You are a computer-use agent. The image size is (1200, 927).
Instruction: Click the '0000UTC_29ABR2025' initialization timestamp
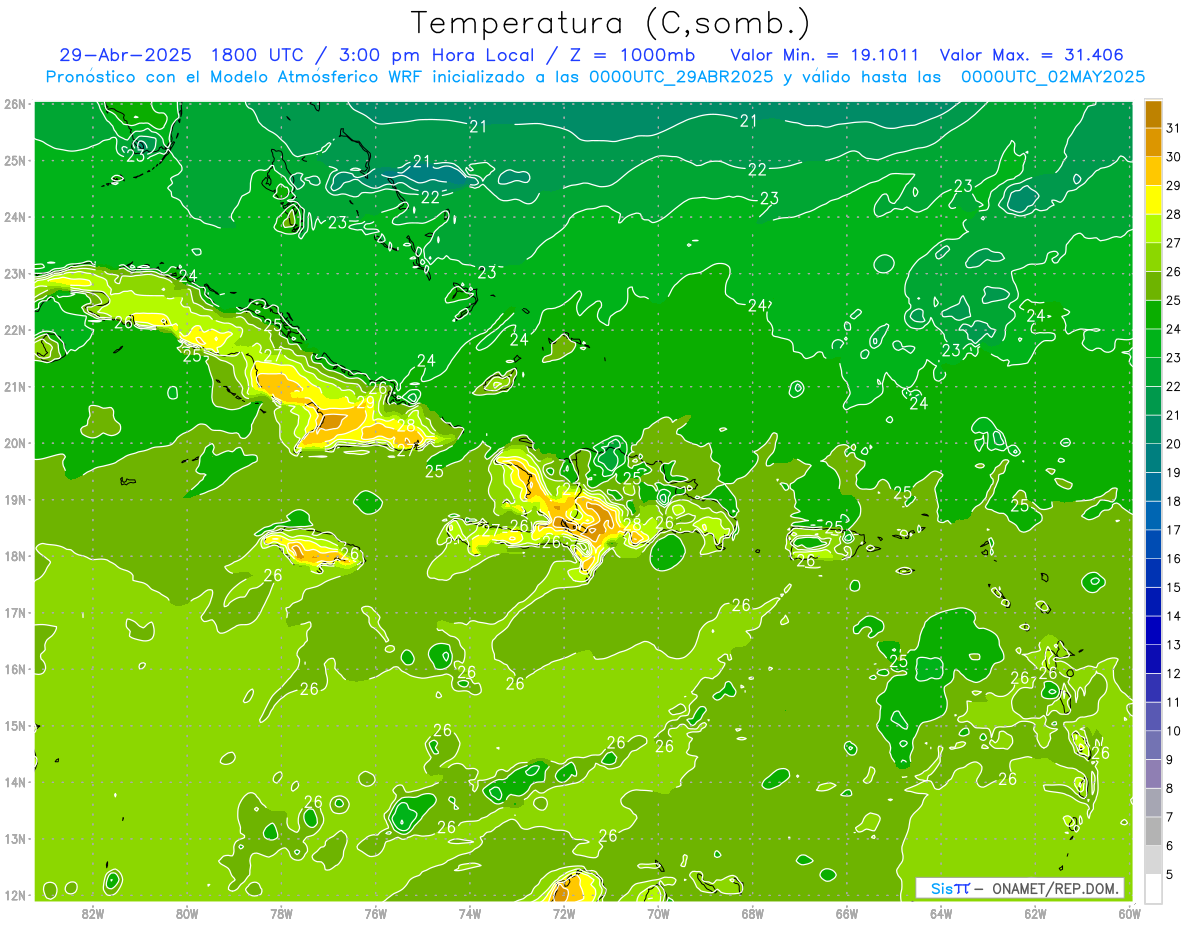pos(681,77)
